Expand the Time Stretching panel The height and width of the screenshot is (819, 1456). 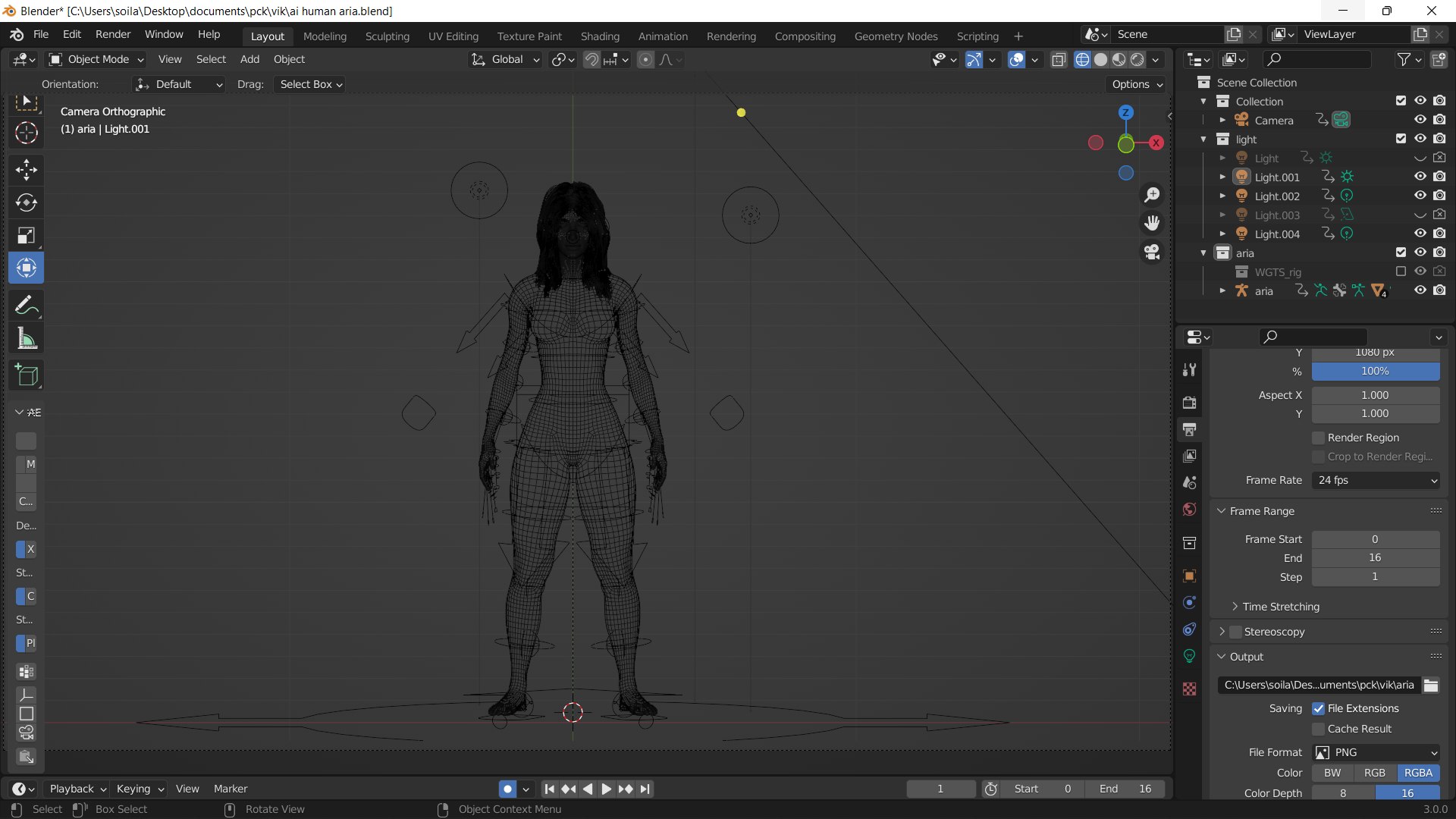point(1281,607)
